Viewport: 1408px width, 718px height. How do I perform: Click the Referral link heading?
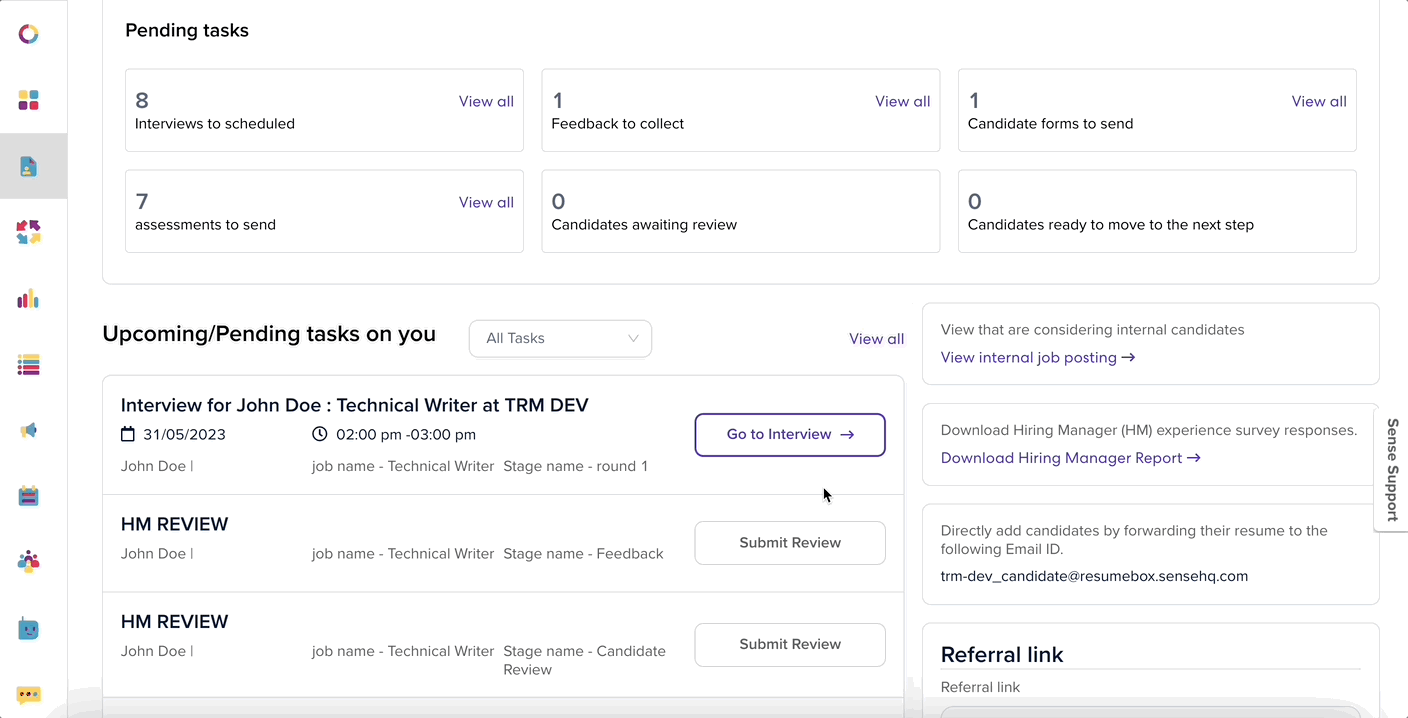click(x=1002, y=655)
